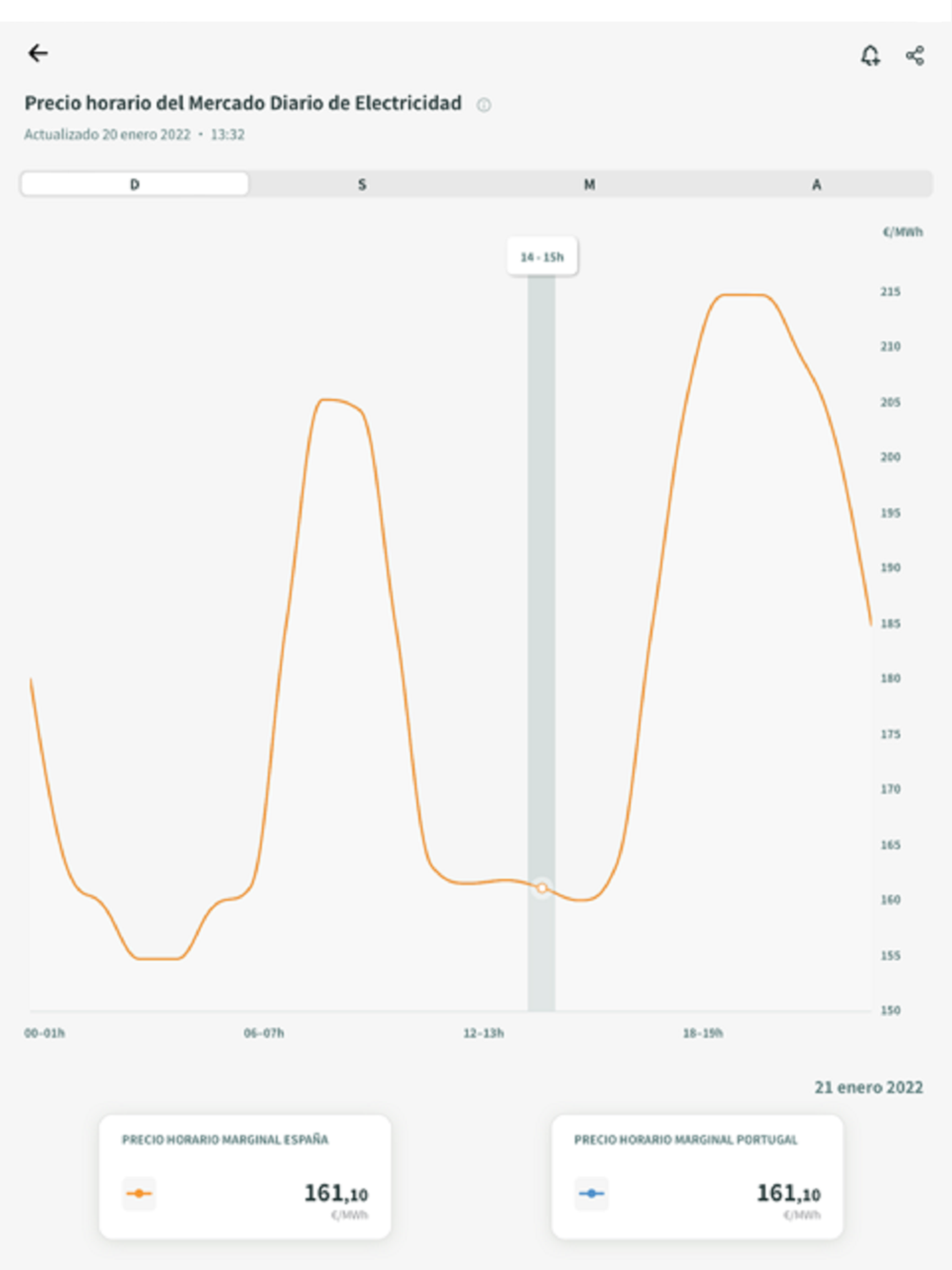Click the 160 y-axis value
The image size is (952, 1270).
[x=890, y=900]
